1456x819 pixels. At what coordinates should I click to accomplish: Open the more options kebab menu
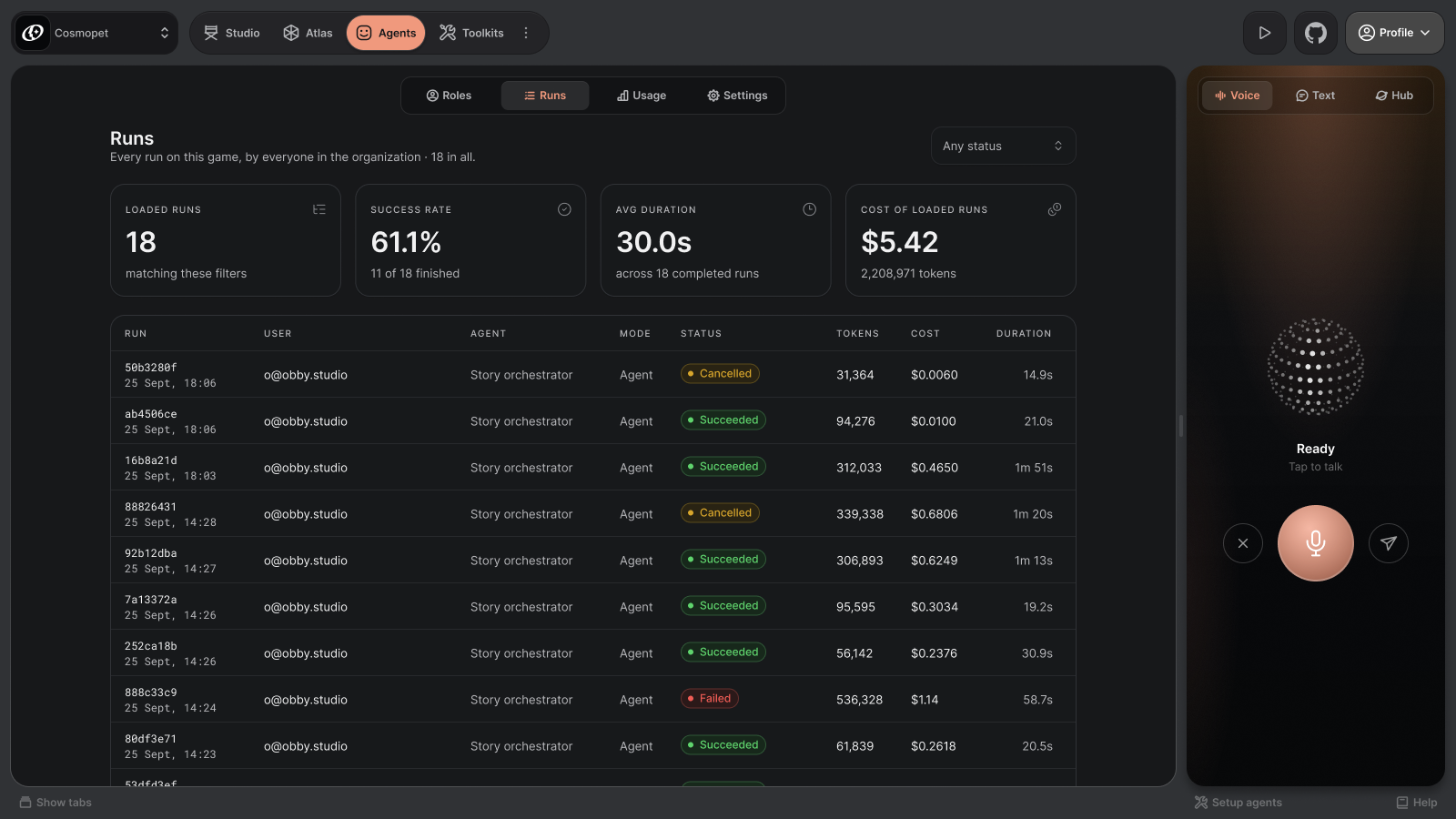(x=526, y=33)
